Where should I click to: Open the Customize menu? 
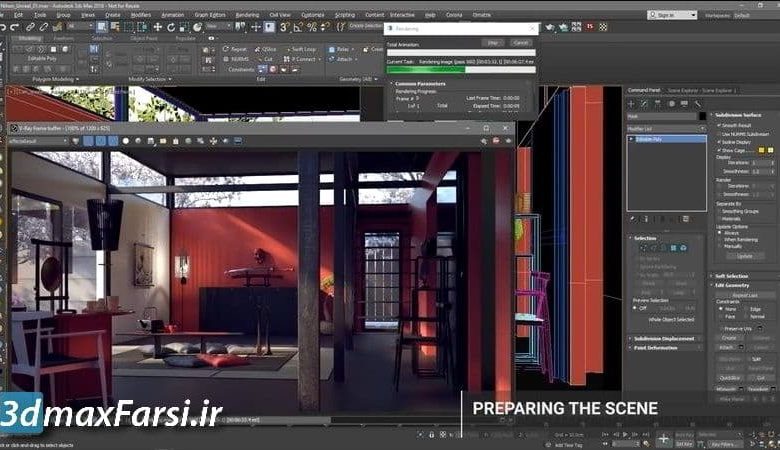click(x=312, y=15)
